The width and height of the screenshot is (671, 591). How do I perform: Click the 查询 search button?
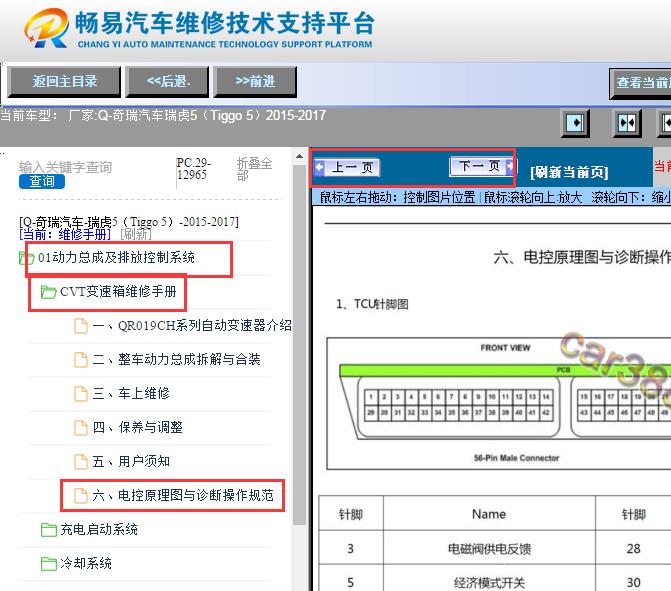click(x=42, y=181)
